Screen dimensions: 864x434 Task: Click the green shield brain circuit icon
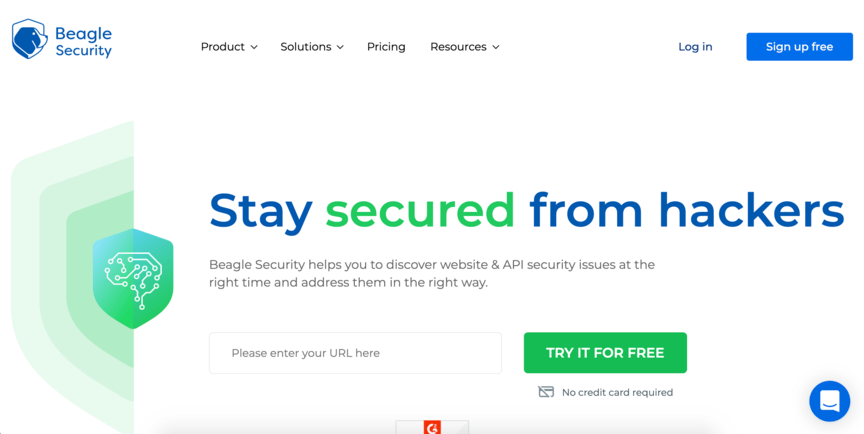click(x=133, y=278)
